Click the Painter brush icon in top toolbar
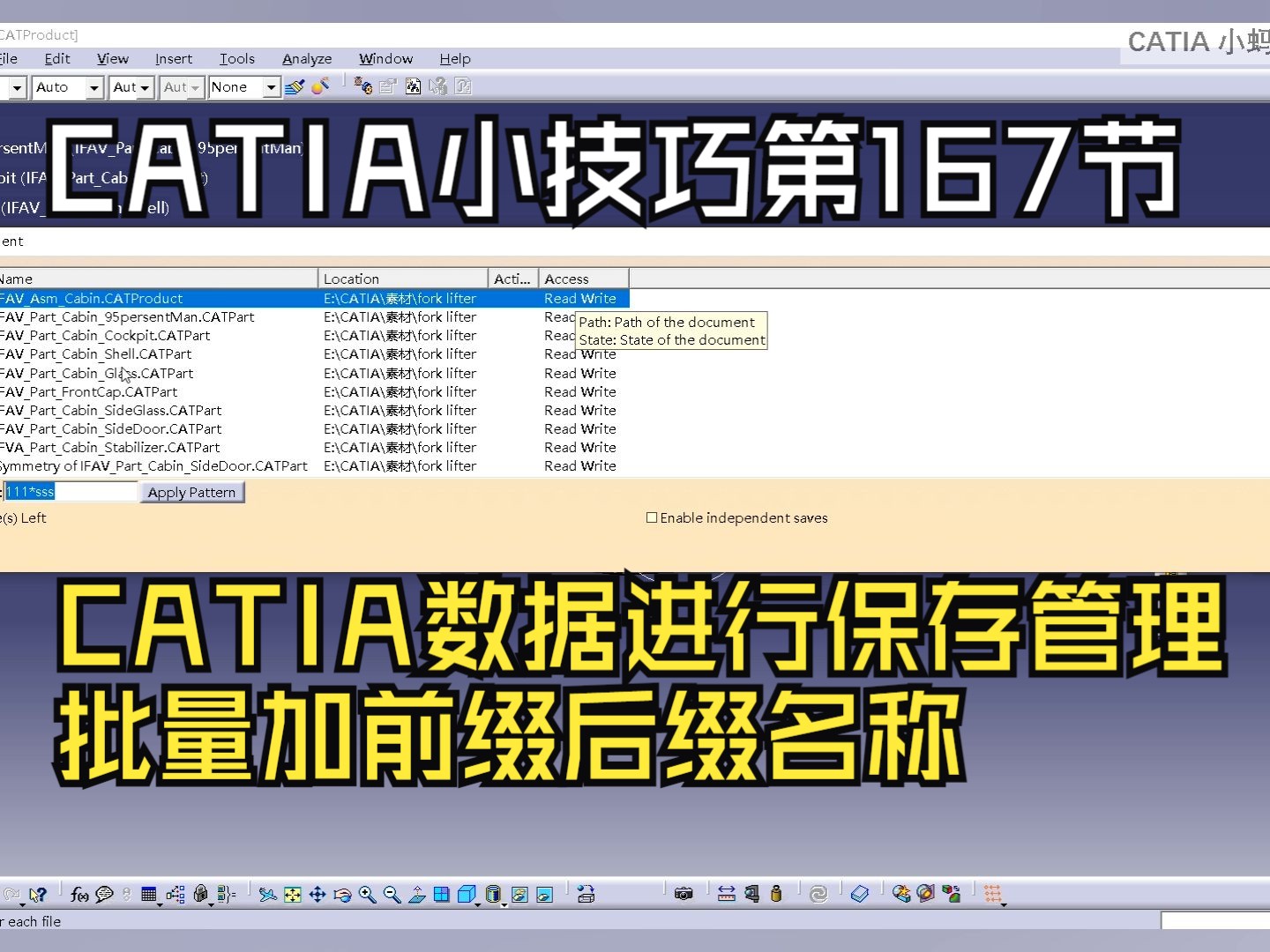The width and height of the screenshot is (1270, 952). coord(295,86)
